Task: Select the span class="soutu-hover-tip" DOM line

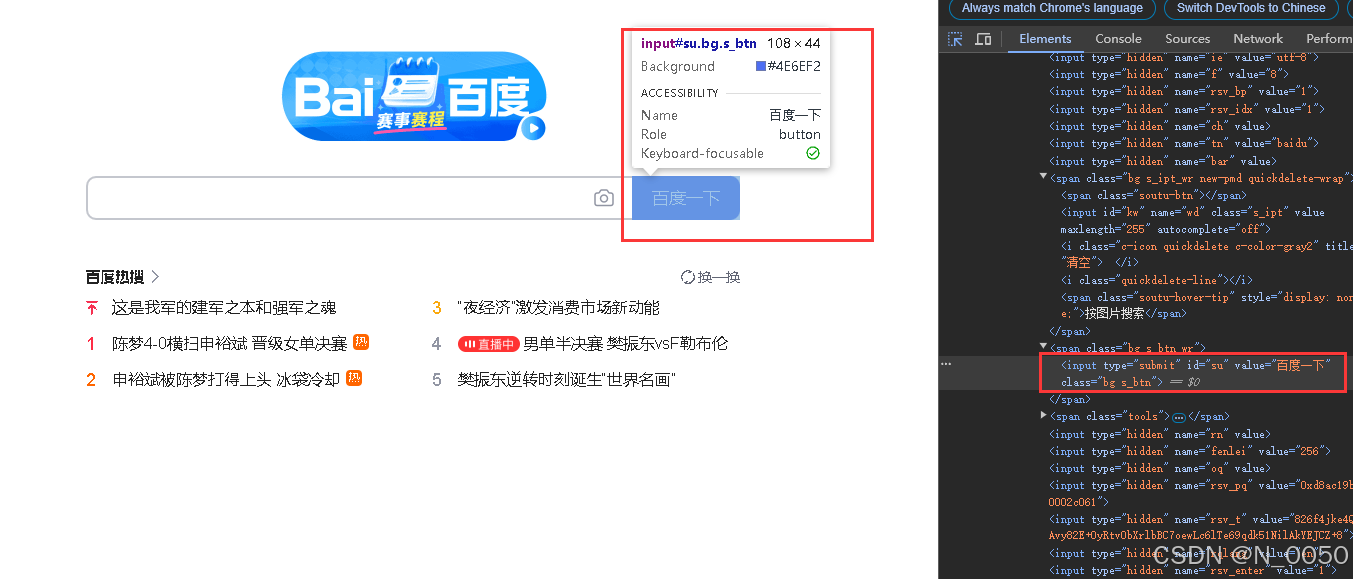Action: click(1205, 305)
